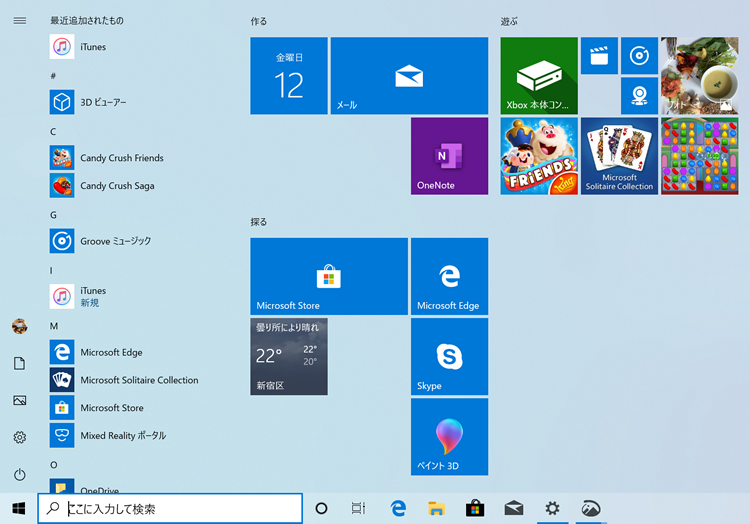Click the Power button in sidebar

(x=20, y=474)
